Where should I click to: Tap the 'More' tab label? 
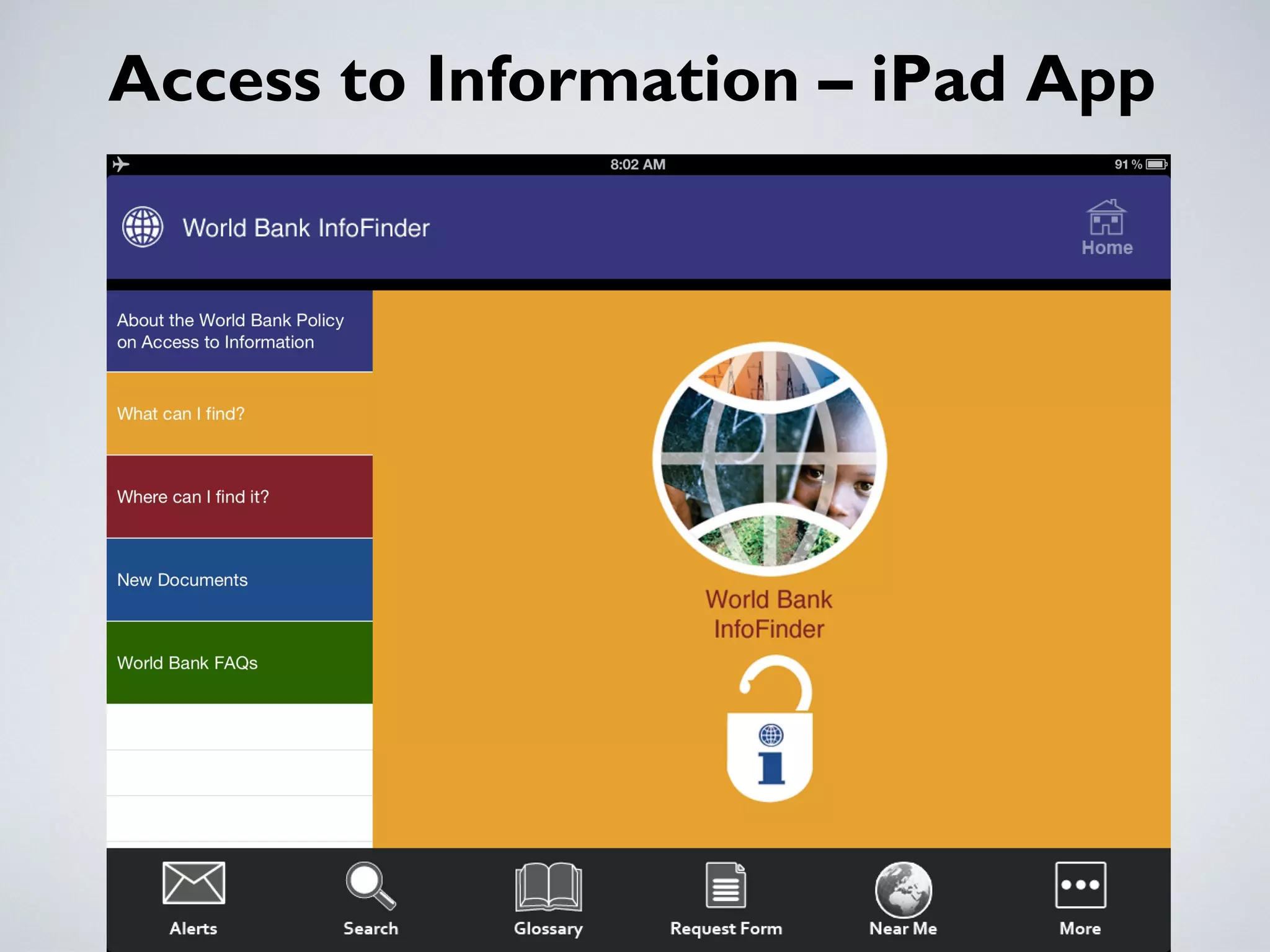(x=1080, y=928)
